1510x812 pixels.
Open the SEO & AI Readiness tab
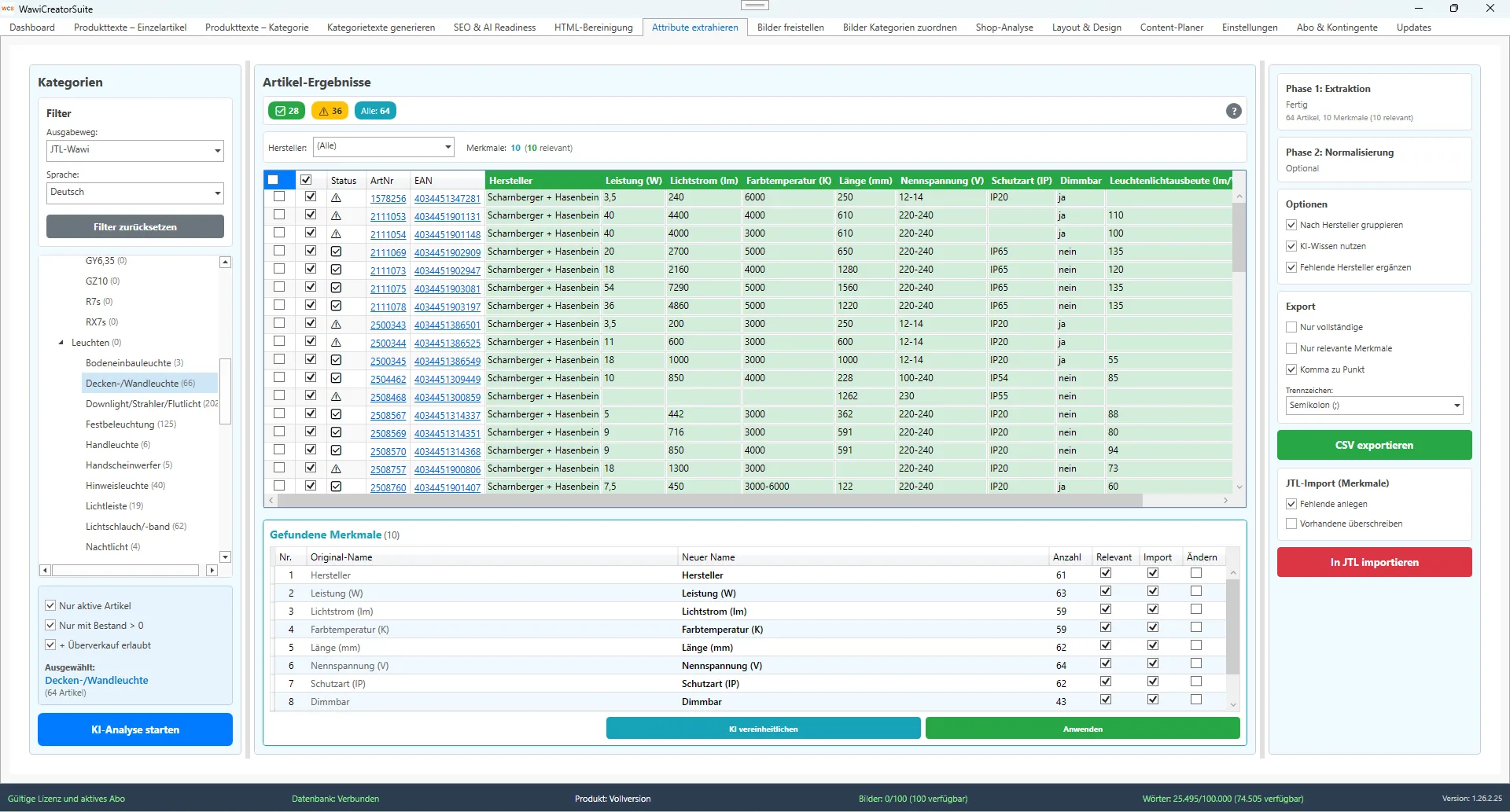494,28
